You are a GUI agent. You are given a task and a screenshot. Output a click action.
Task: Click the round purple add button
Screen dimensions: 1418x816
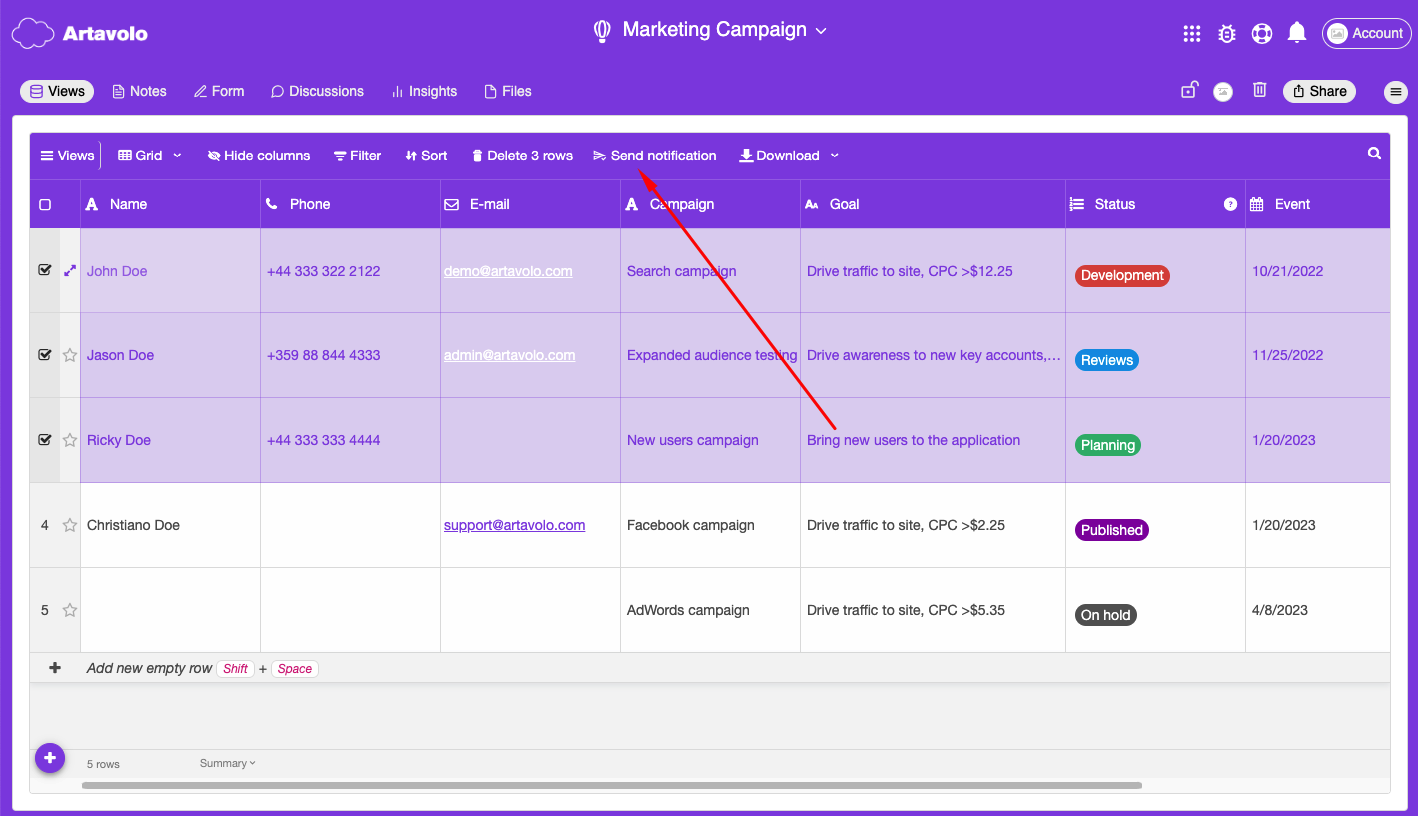pyautogui.click(x=50, y=758)
